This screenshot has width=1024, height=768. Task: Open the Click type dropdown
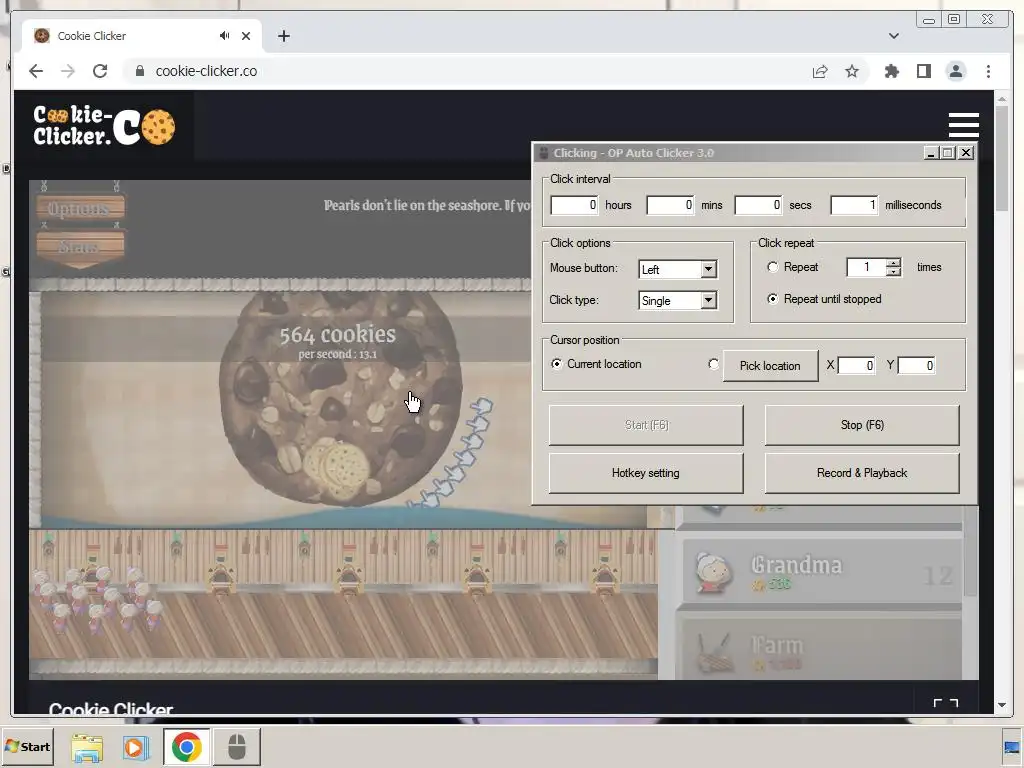(678, 300)
